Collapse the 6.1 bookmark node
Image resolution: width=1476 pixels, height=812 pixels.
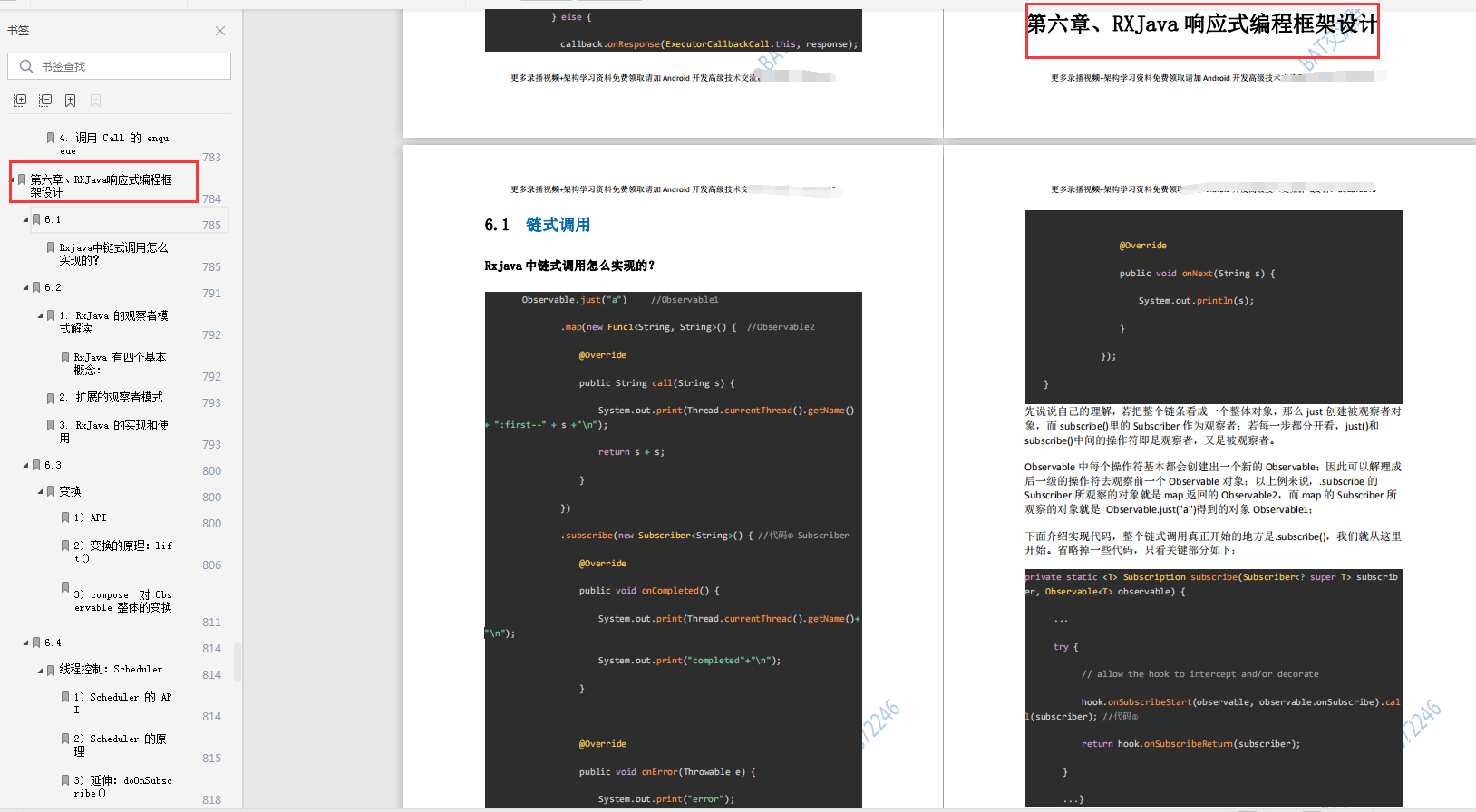pos(25,220)
